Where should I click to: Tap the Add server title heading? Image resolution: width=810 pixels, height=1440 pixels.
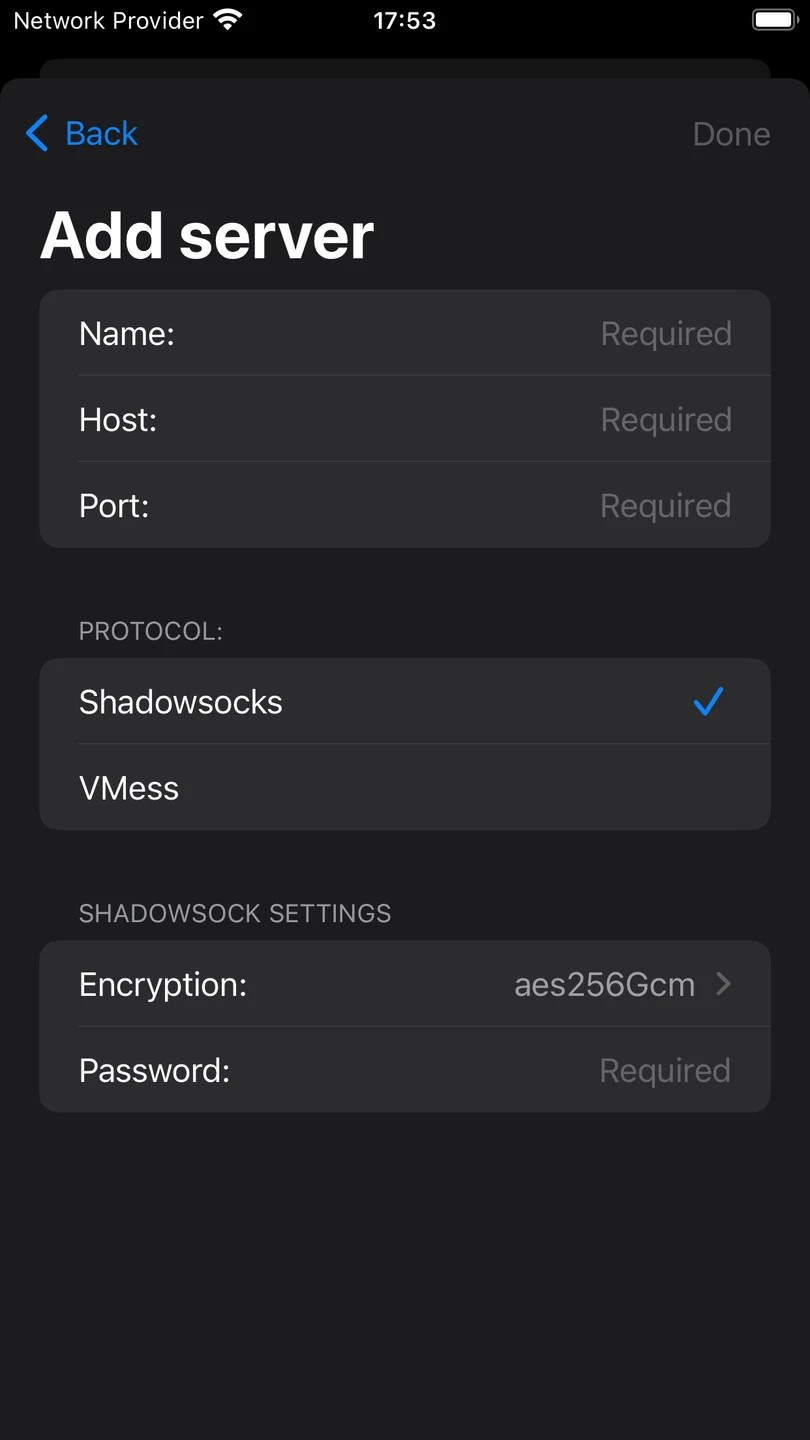(x=207, y=236)
